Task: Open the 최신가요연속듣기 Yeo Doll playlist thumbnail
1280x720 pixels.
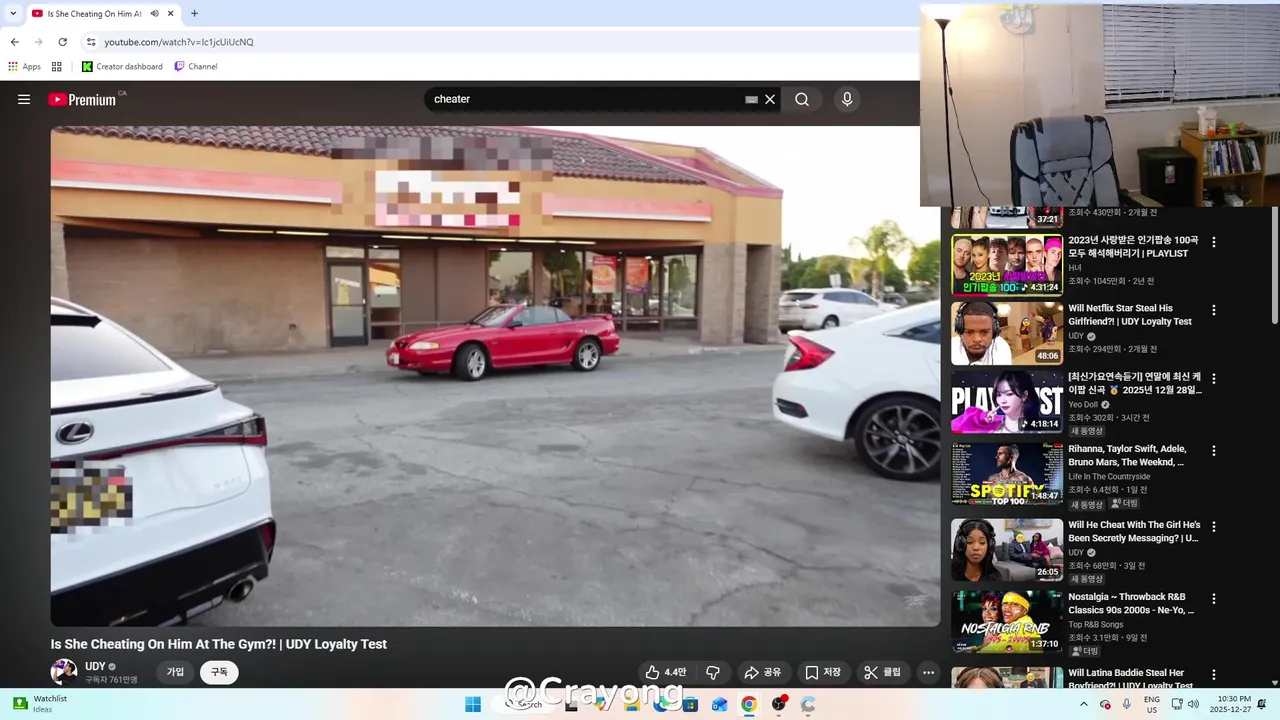Action: coord(1007,402)
